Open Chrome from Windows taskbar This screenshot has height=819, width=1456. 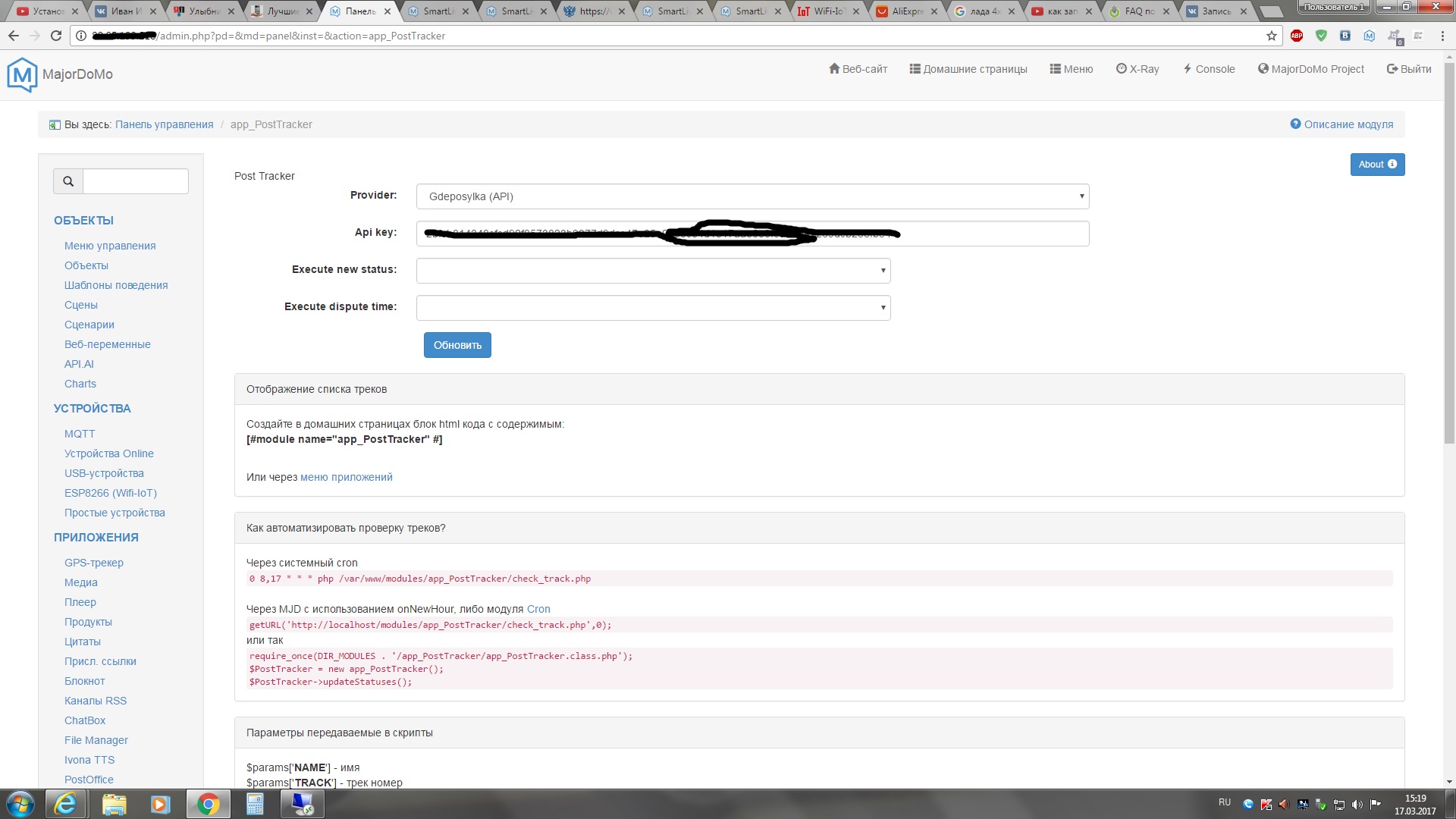click(208, 804)
